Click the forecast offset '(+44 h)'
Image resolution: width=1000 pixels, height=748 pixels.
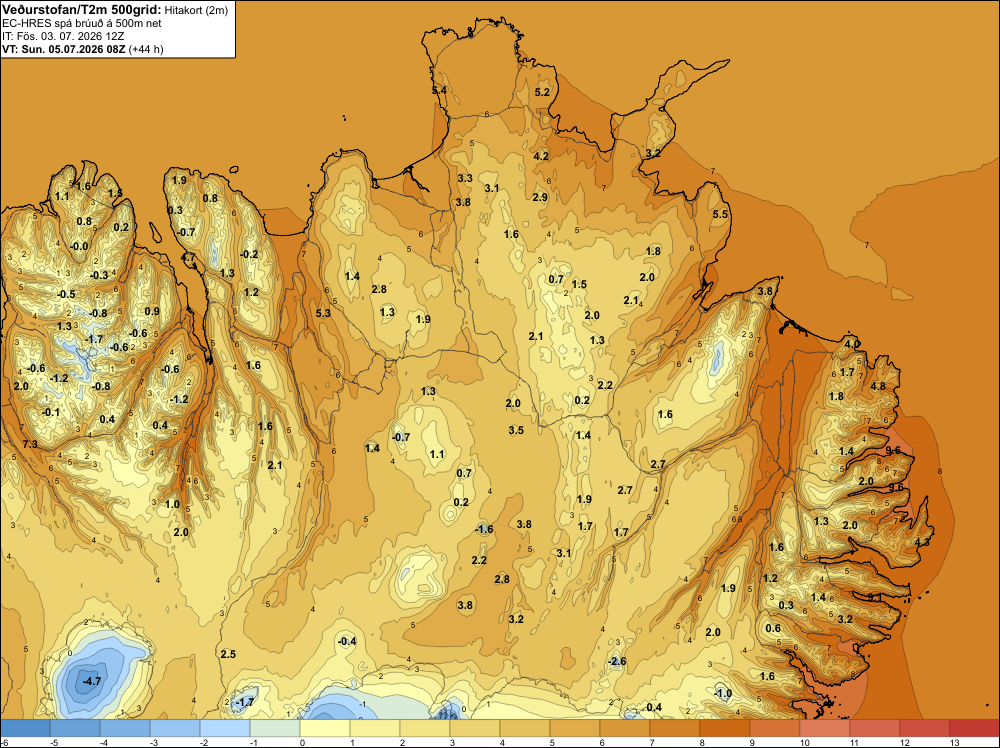click(146, 49)
